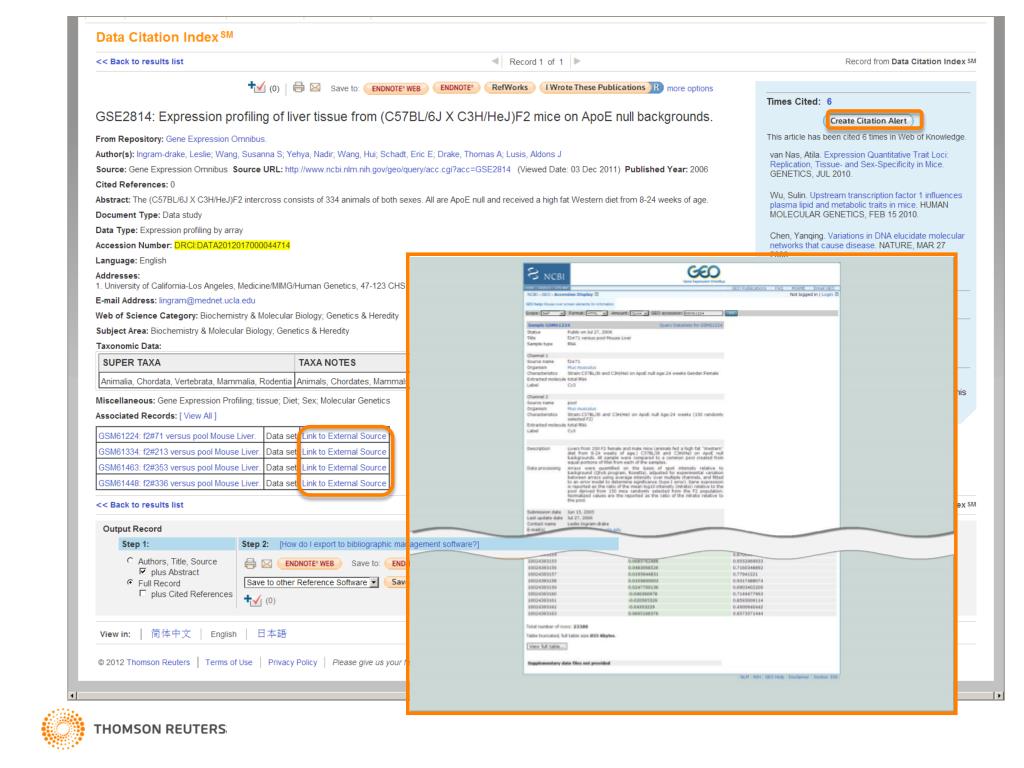
Task: Switch view to Japanese
Action: coord(272,633)
